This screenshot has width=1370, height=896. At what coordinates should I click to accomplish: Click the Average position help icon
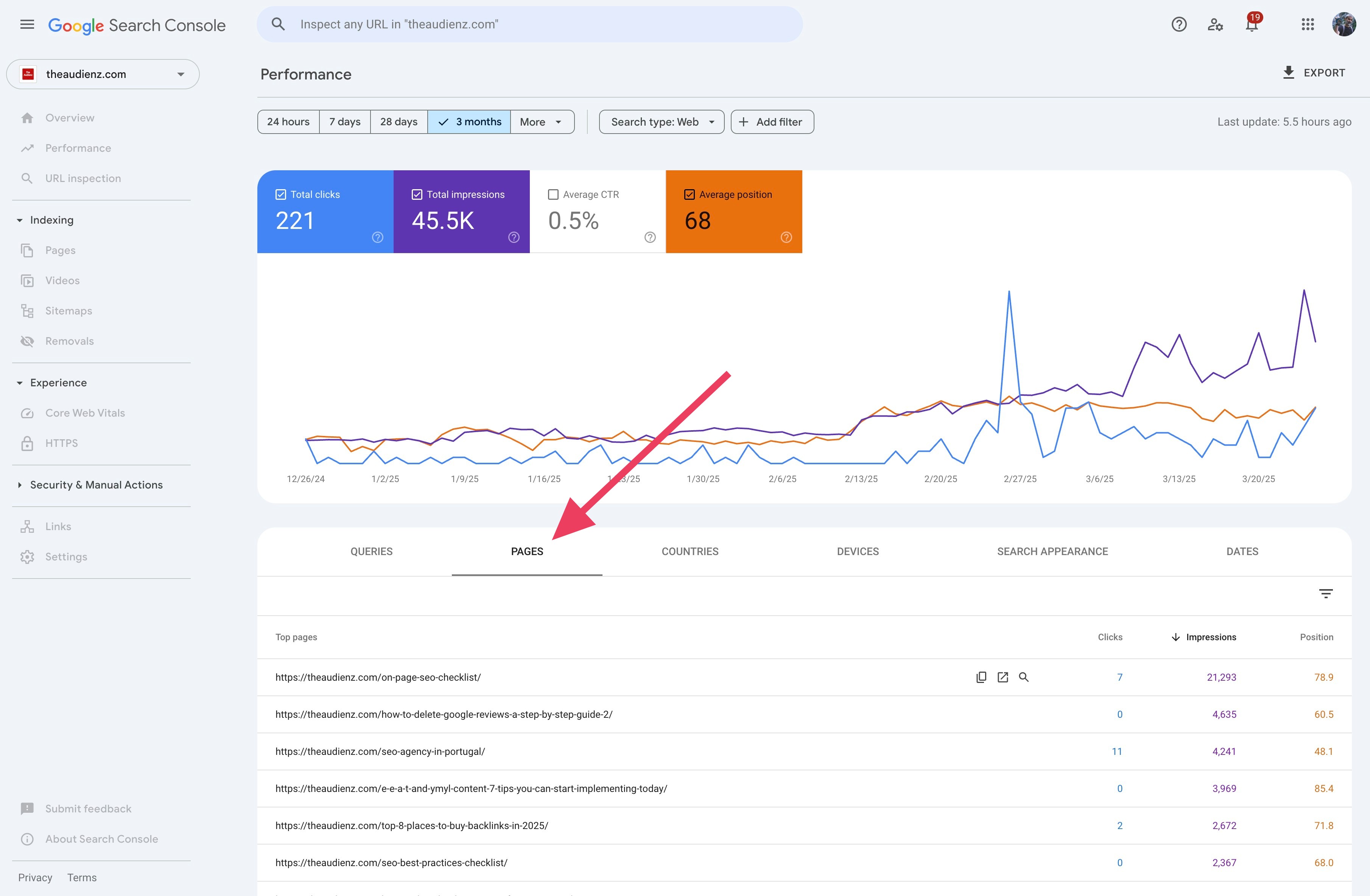pos(786,237)
